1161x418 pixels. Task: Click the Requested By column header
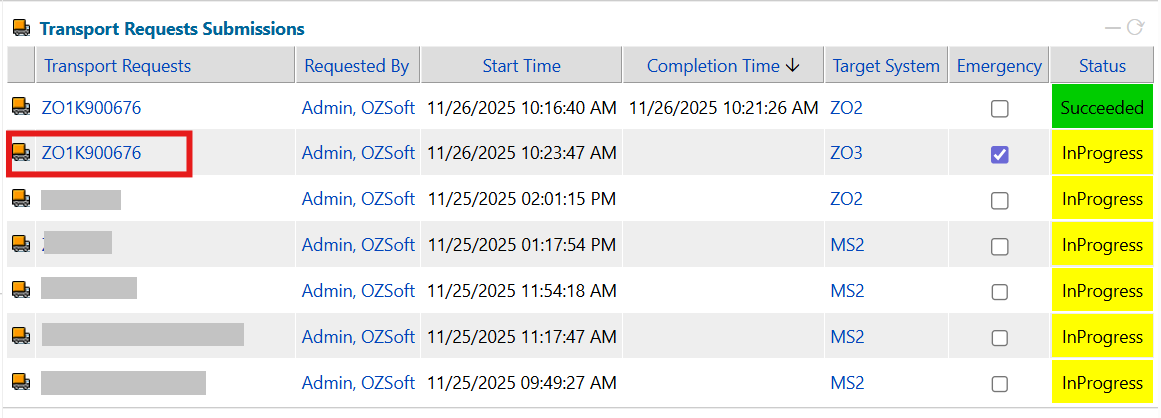(x=356, y=66)
